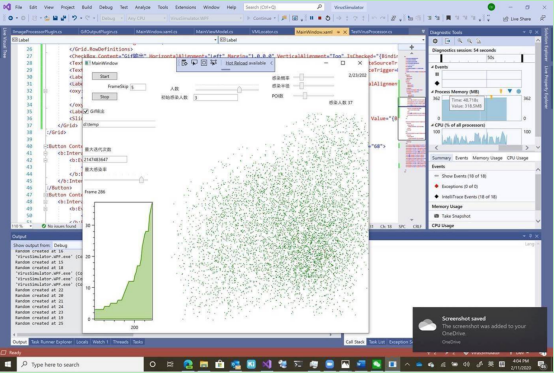554x373 pixels.
Task: Click the Restart debugging icon
Action: 328,18
